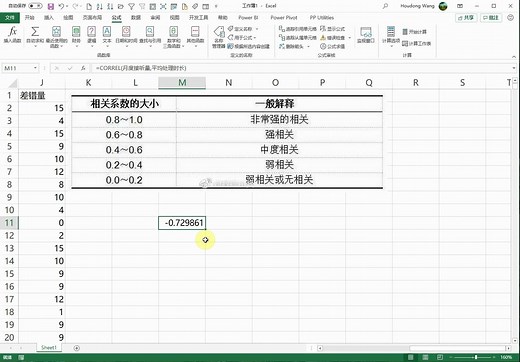Click the Houdong Wang account name
The width and height of the screenshot is (520, 362).
[417, 6]
